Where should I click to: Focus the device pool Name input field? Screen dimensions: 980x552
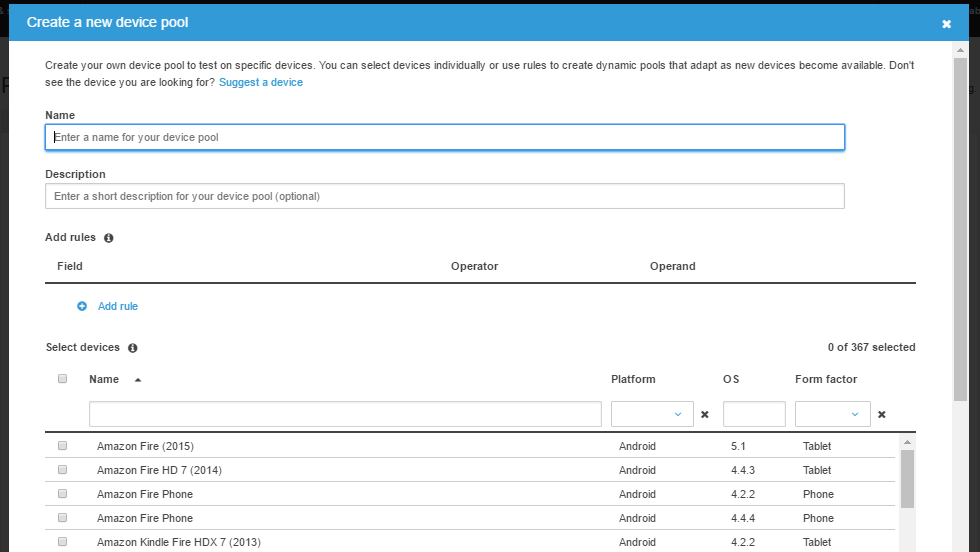445,137
